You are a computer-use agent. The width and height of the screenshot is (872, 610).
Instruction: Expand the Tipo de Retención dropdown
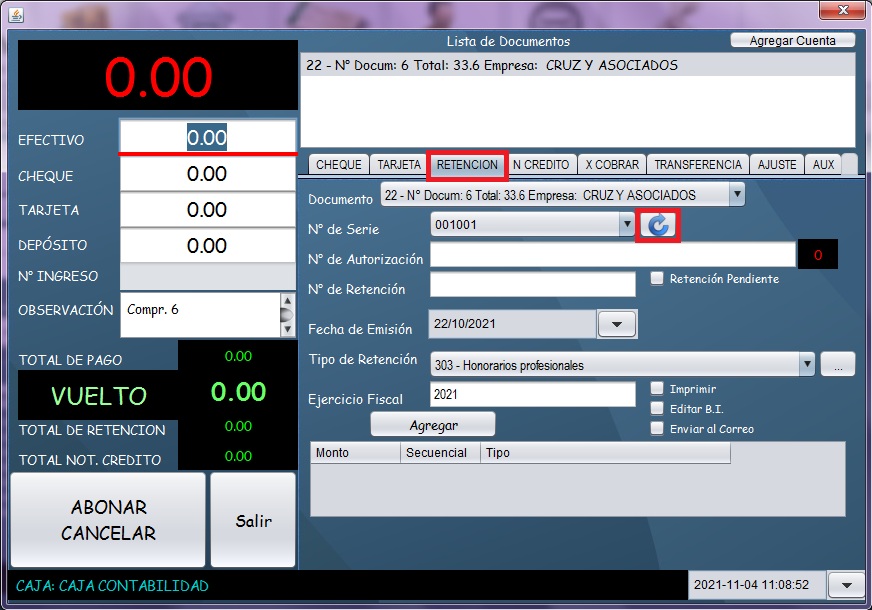806,365
